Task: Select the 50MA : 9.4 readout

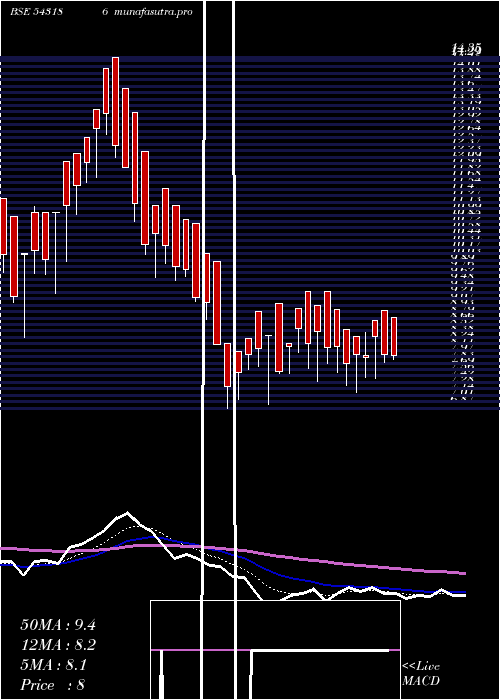Action: pos(58,625)
